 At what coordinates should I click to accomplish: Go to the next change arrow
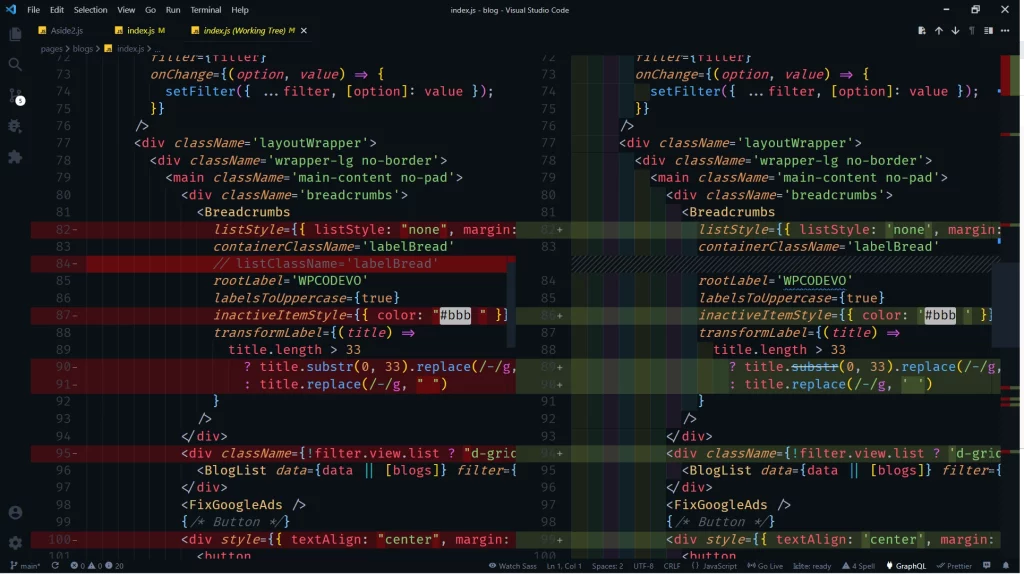[955, 31]
